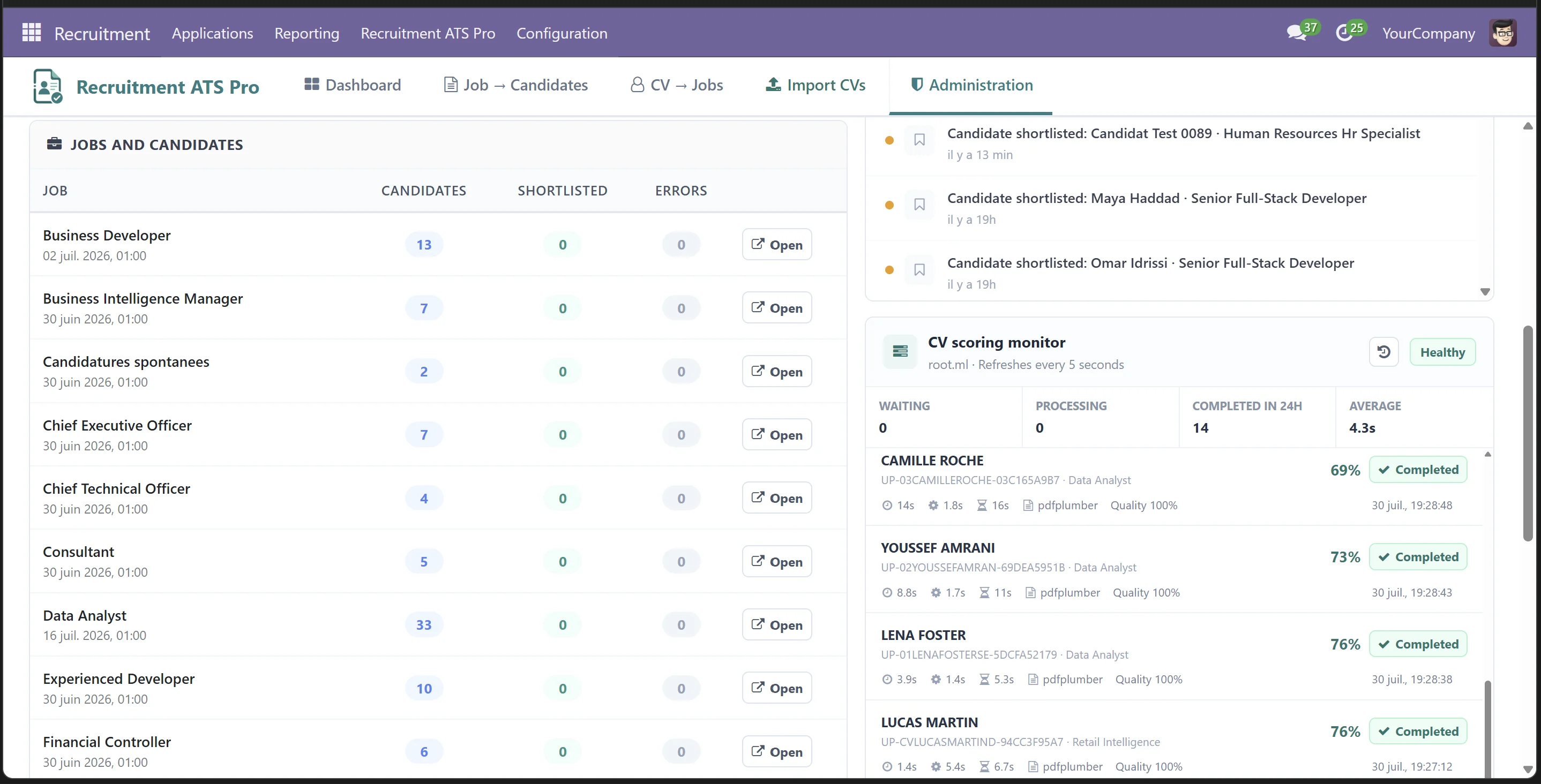This screenshot has width=1541, height=784.
Task: Click Completed badge for Lucas Martin
Action: (x=1418, y=732)
